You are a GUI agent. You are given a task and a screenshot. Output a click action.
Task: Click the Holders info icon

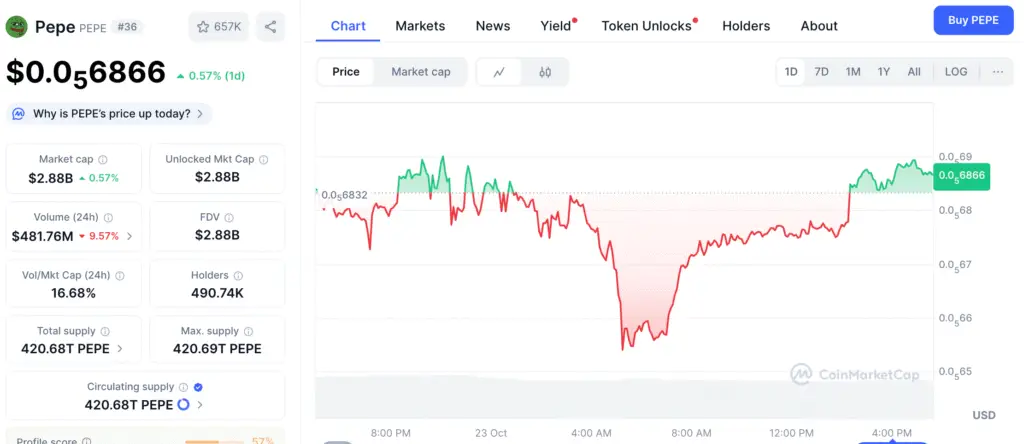[237, 275]
